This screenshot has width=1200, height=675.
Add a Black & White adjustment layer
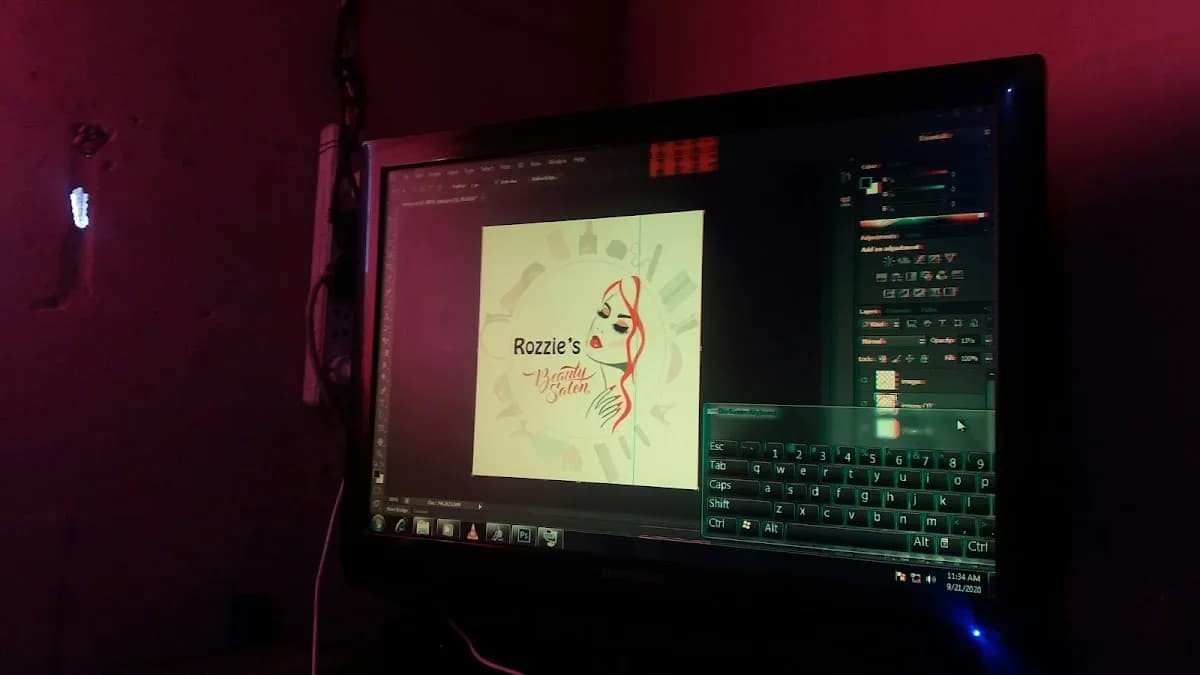(x=911, y=276)
